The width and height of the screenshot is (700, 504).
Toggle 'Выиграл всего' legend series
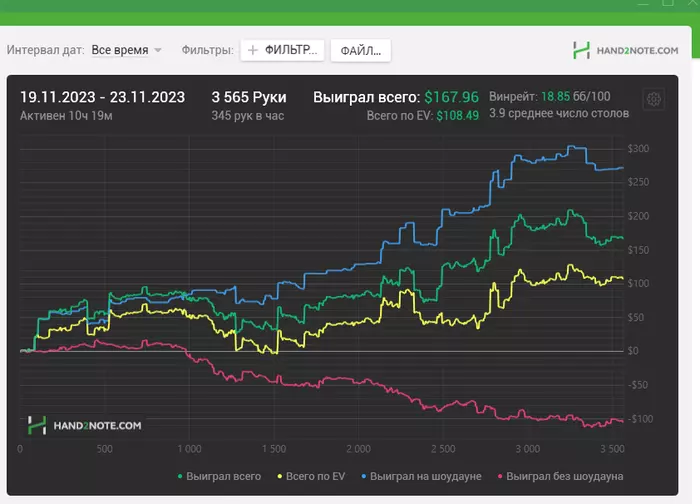pos(219,476)
